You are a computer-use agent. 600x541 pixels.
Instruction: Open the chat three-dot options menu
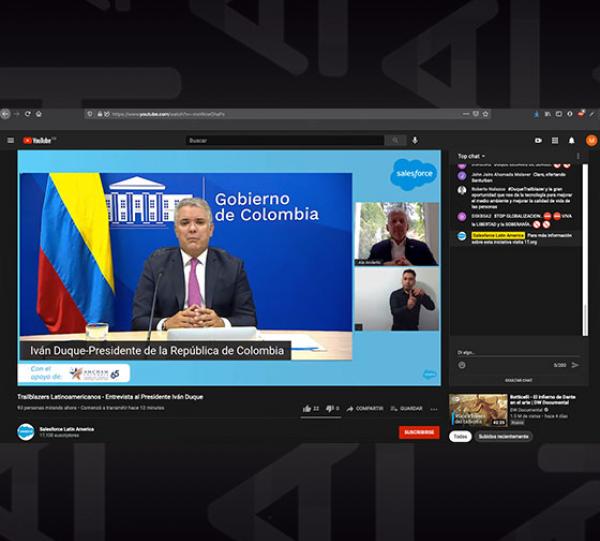click(580, 156)
